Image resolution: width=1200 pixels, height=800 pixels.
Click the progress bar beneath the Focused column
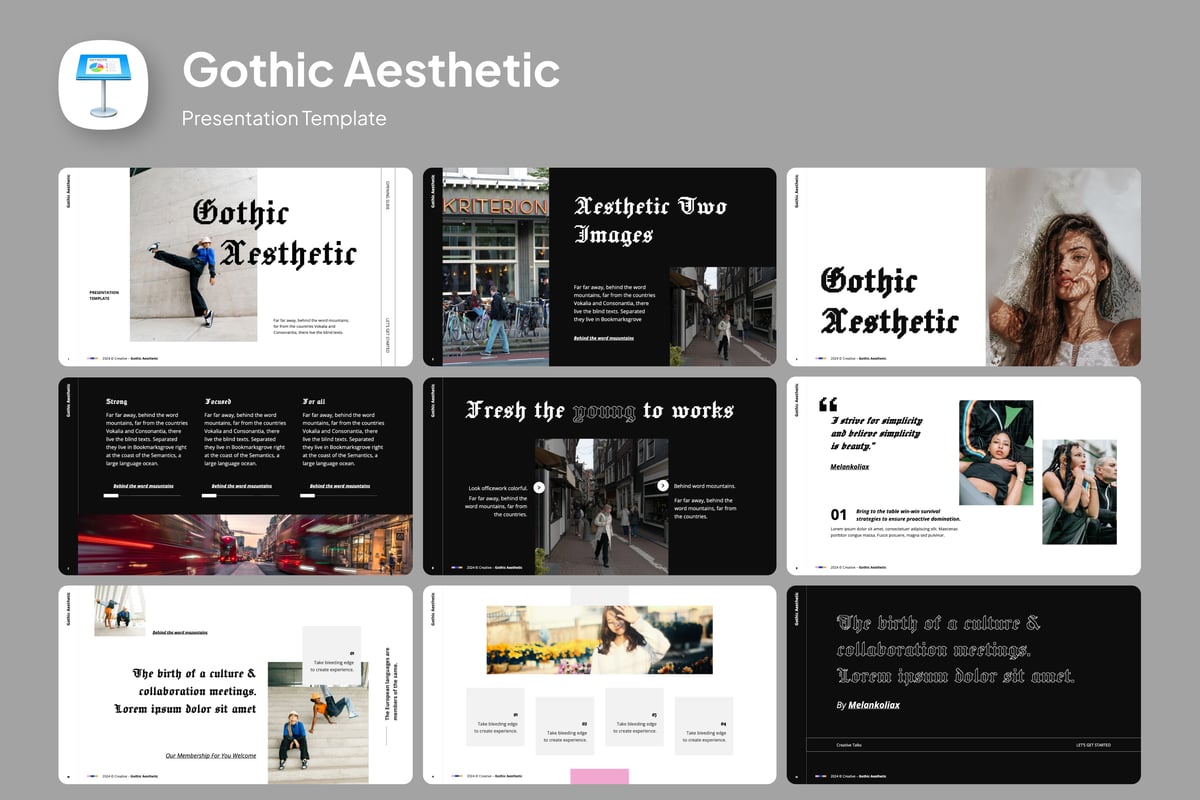coord(241,495)
